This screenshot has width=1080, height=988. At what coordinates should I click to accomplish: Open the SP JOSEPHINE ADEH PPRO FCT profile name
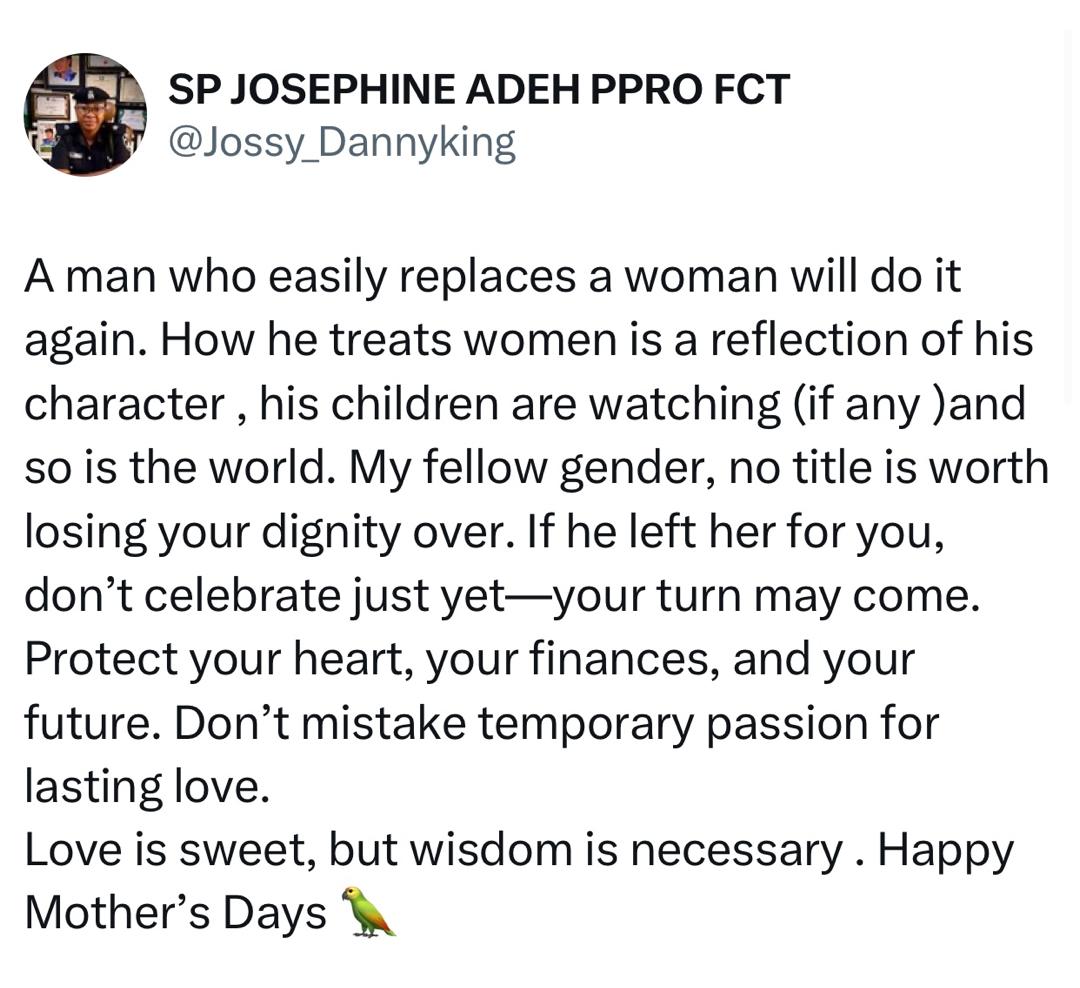click(x=478, y=91)
